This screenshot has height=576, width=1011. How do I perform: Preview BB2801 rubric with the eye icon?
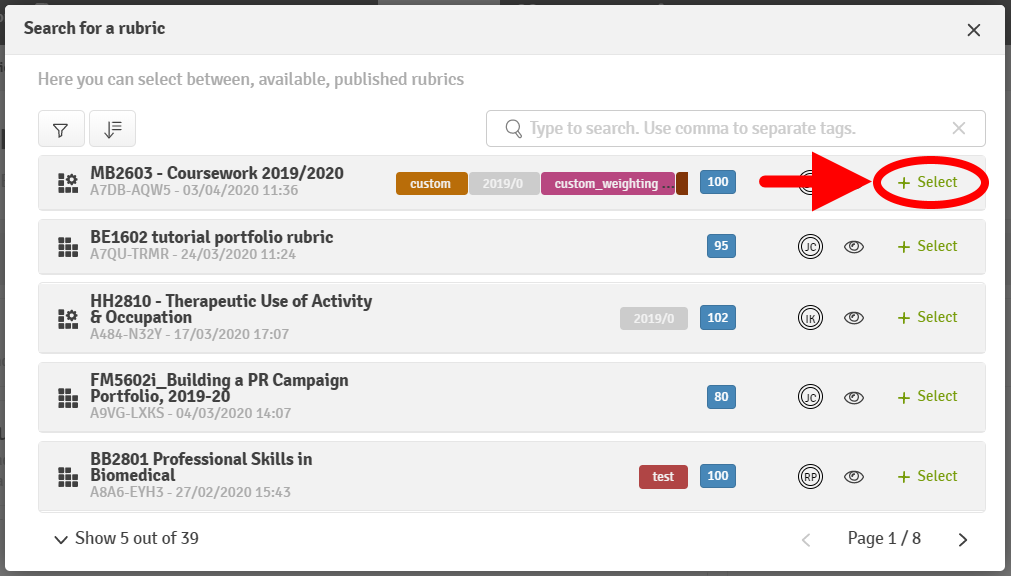coord(853,476)
